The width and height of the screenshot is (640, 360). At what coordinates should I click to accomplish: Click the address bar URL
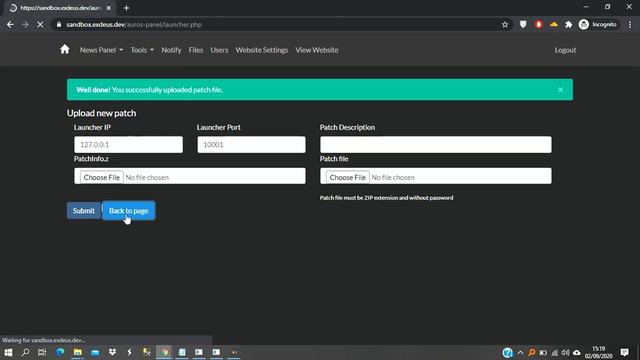(x=134, y=24)
